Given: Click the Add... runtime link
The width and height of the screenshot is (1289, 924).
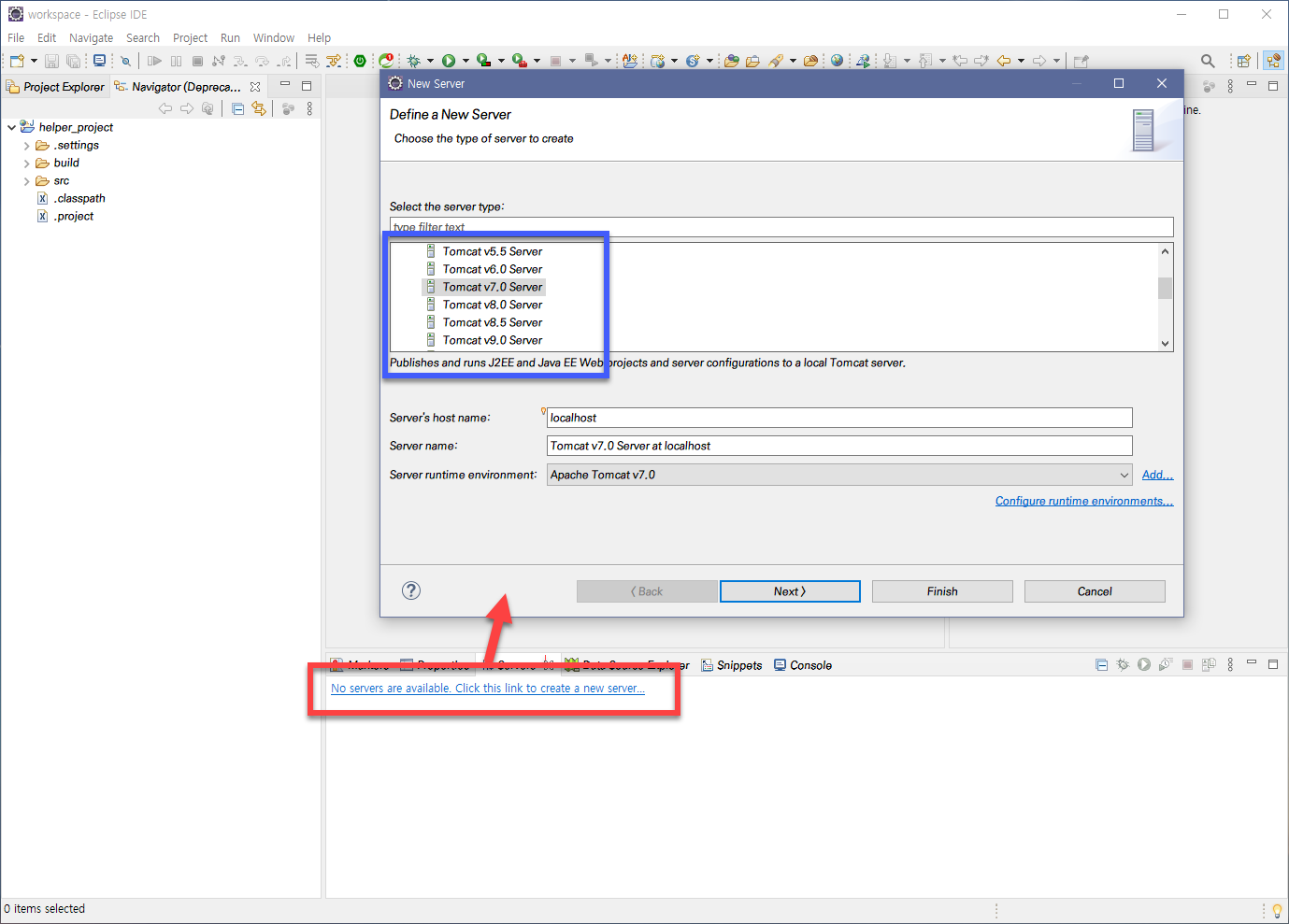Looking at the screenshot, I should (1157, 475).
